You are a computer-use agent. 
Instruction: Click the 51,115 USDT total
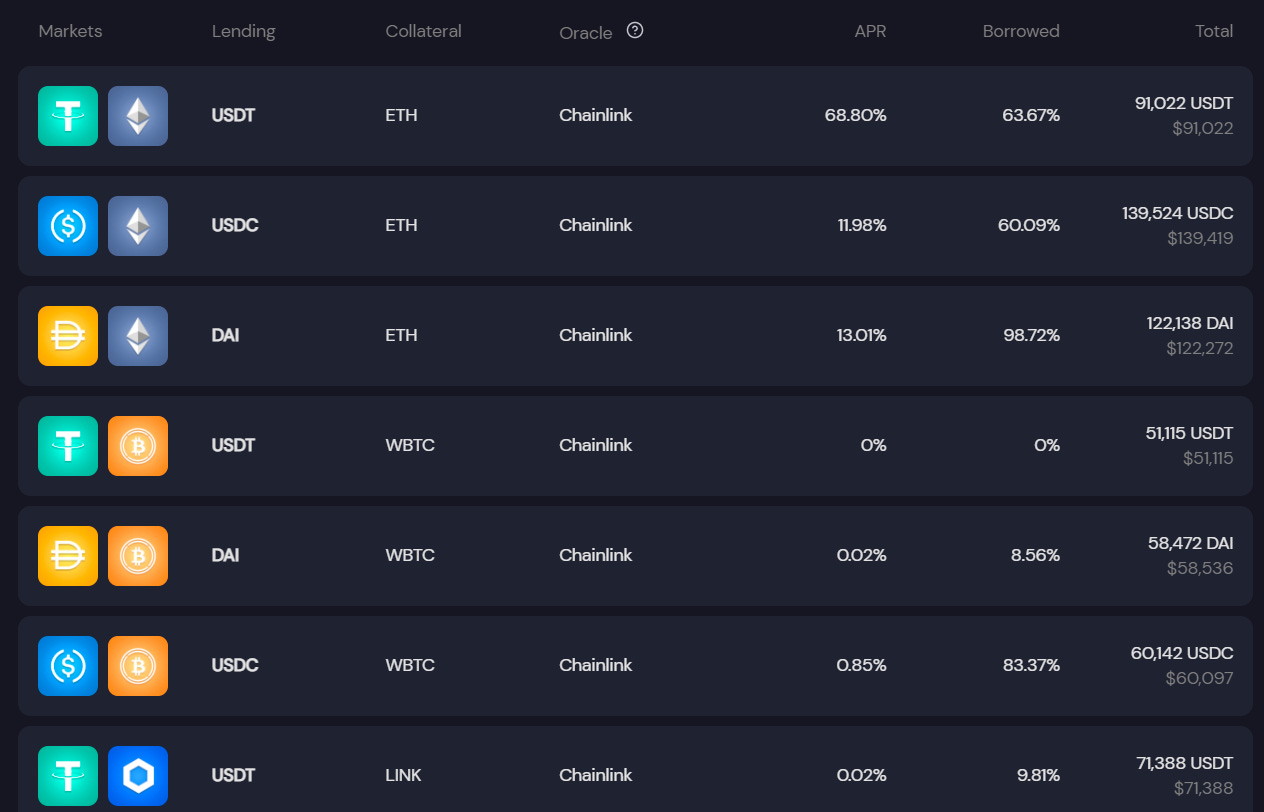pos(1190,433)
